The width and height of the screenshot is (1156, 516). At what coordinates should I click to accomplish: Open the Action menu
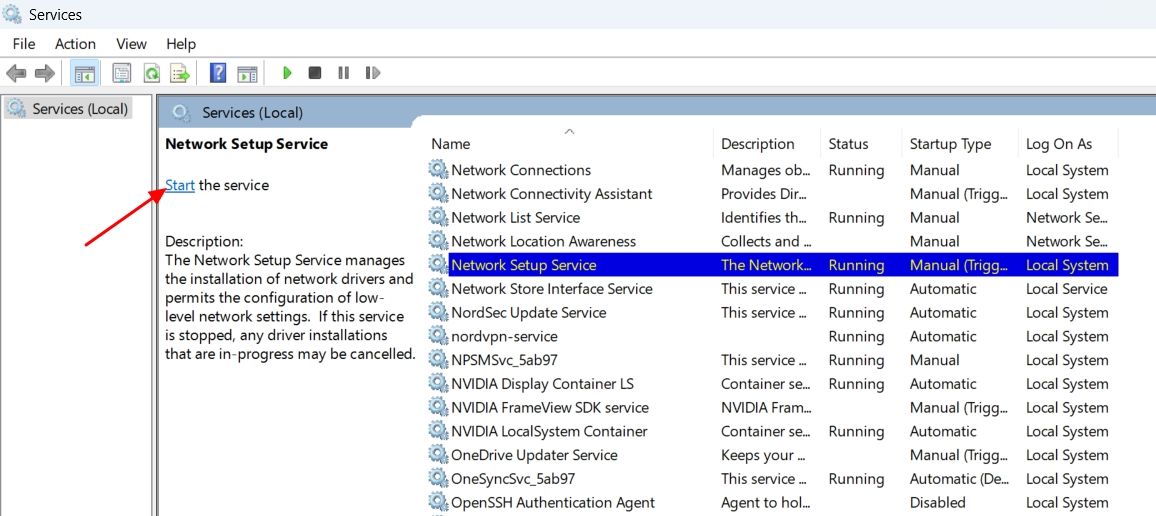(x=75, y=43)
